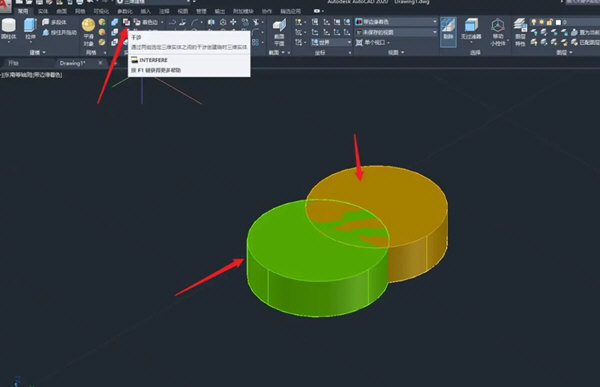Click the Move Gizmo (移动小控件) icon
The image size is (600, 387).
(497, 32)
